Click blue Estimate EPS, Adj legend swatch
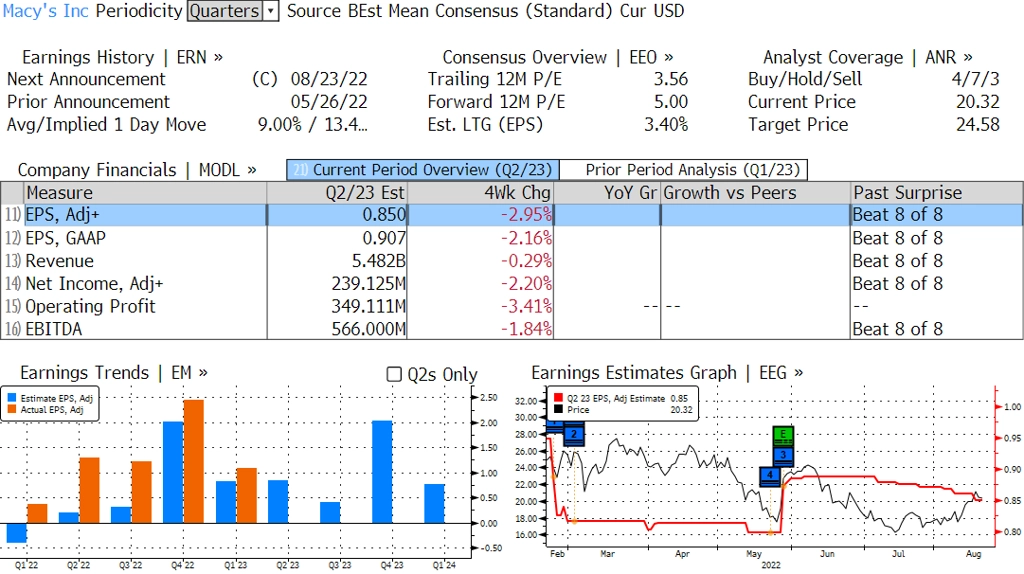This screenshot has width=1024, height=574. coord(12,398)
